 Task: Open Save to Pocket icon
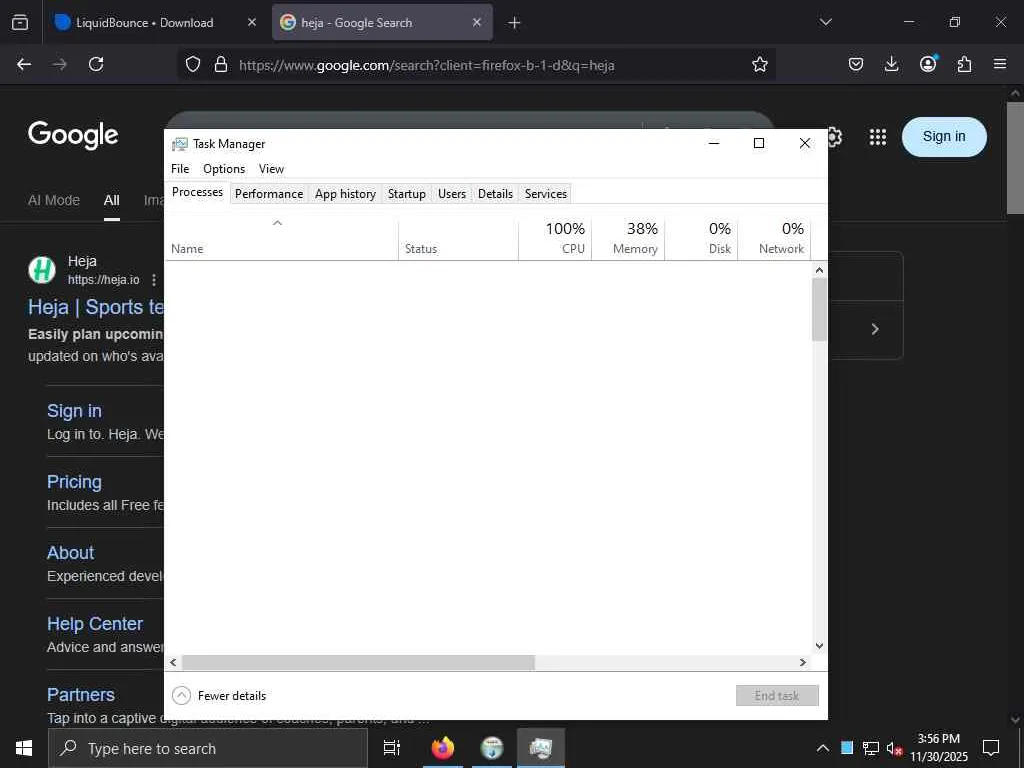pos(856,64)
